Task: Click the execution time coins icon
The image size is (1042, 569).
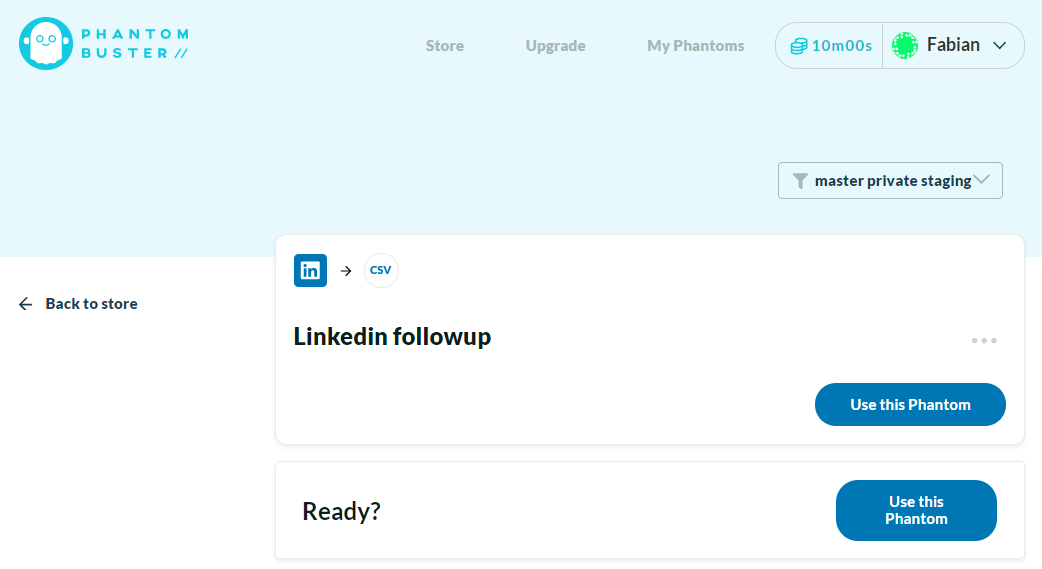Action: coord(799,46)
